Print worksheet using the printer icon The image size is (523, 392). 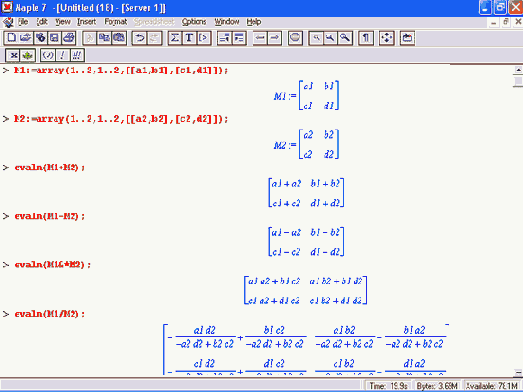coord(69,38)
